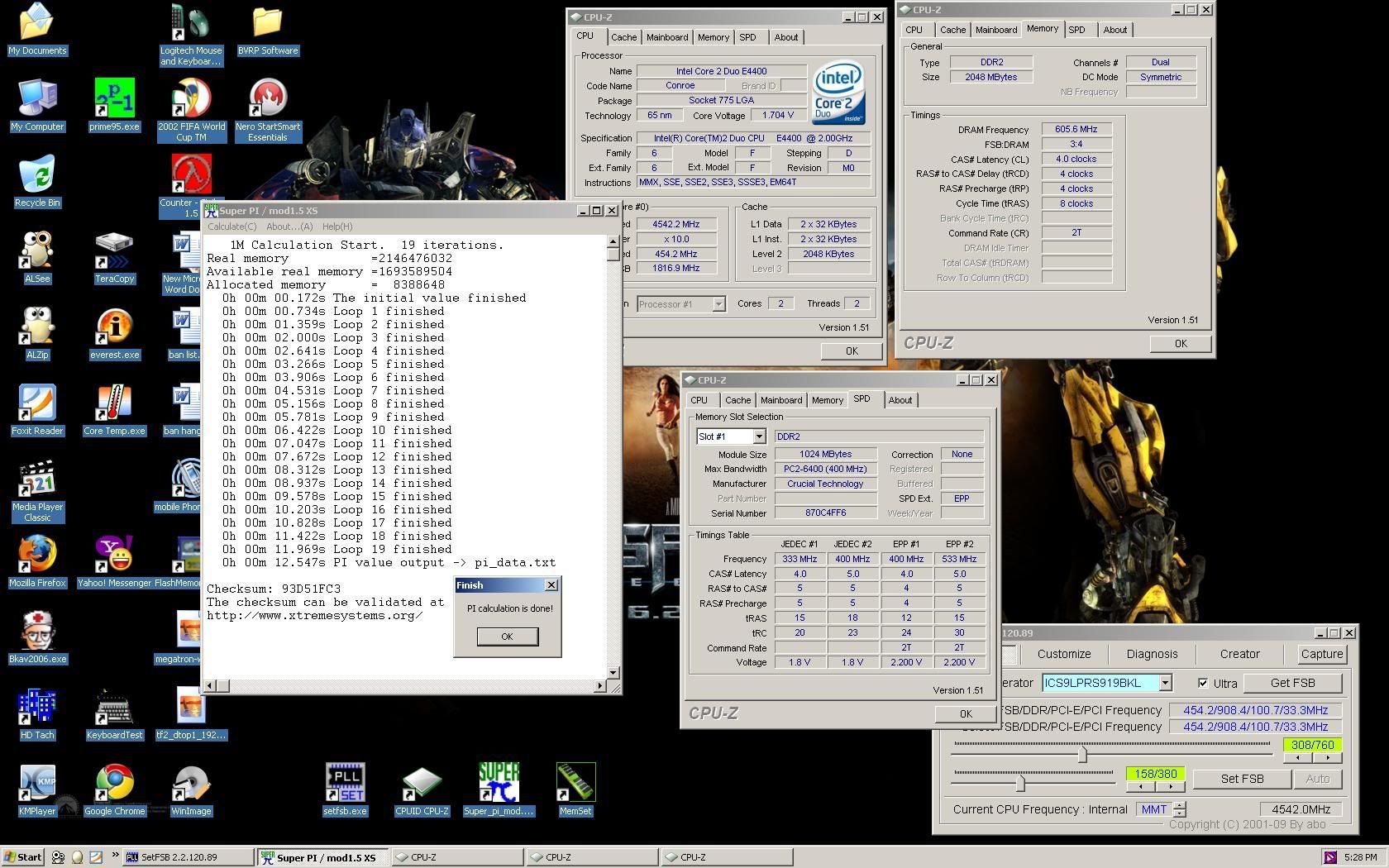The image size is (1389, 868).
Task: Open the Customize tab in SetFSB
Action: (x=1064, y=654)
